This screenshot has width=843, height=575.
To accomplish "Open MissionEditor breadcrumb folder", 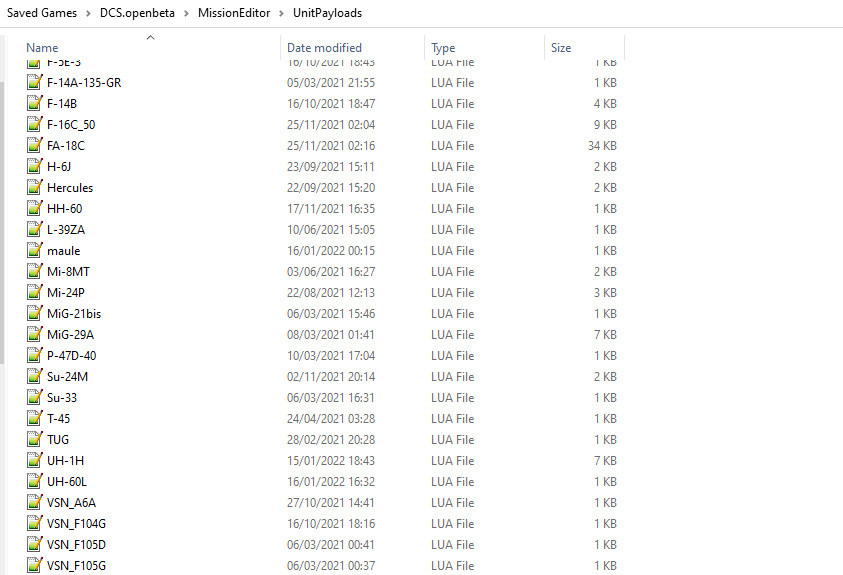I will [x=234, y=13].
